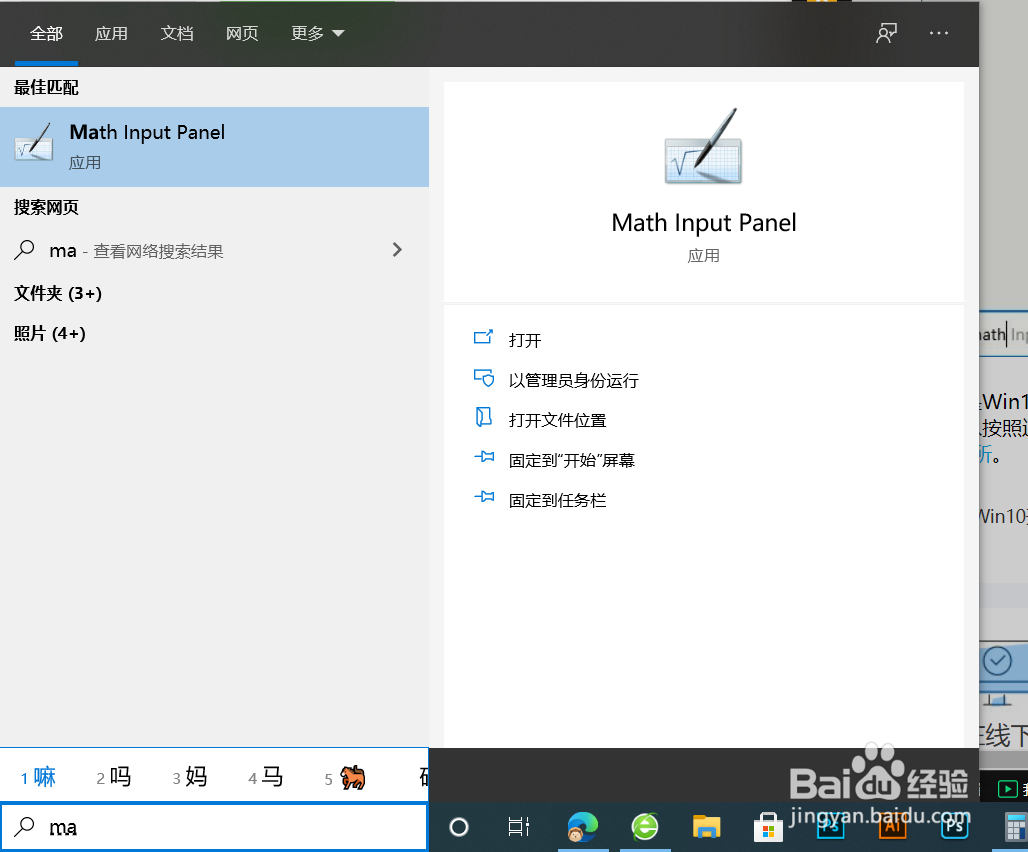This screenshot has height=852, width=1028.
Task: Click the shield icon for admin run
Action: pos(484,378)
